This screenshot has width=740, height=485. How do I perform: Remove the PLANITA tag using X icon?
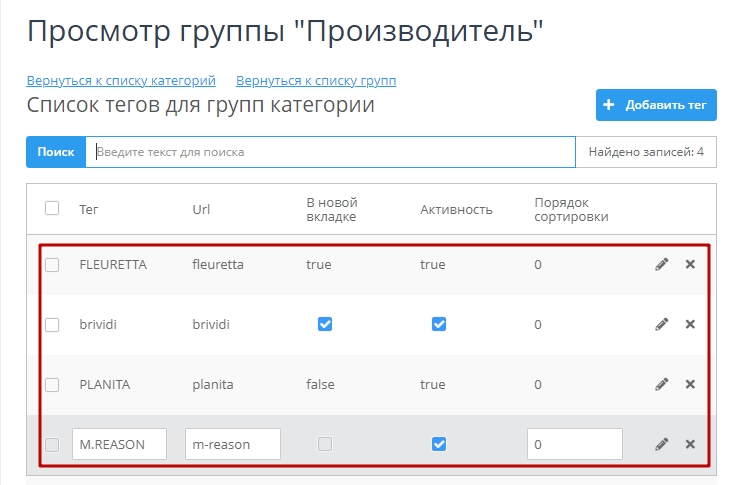pos(690,385)
